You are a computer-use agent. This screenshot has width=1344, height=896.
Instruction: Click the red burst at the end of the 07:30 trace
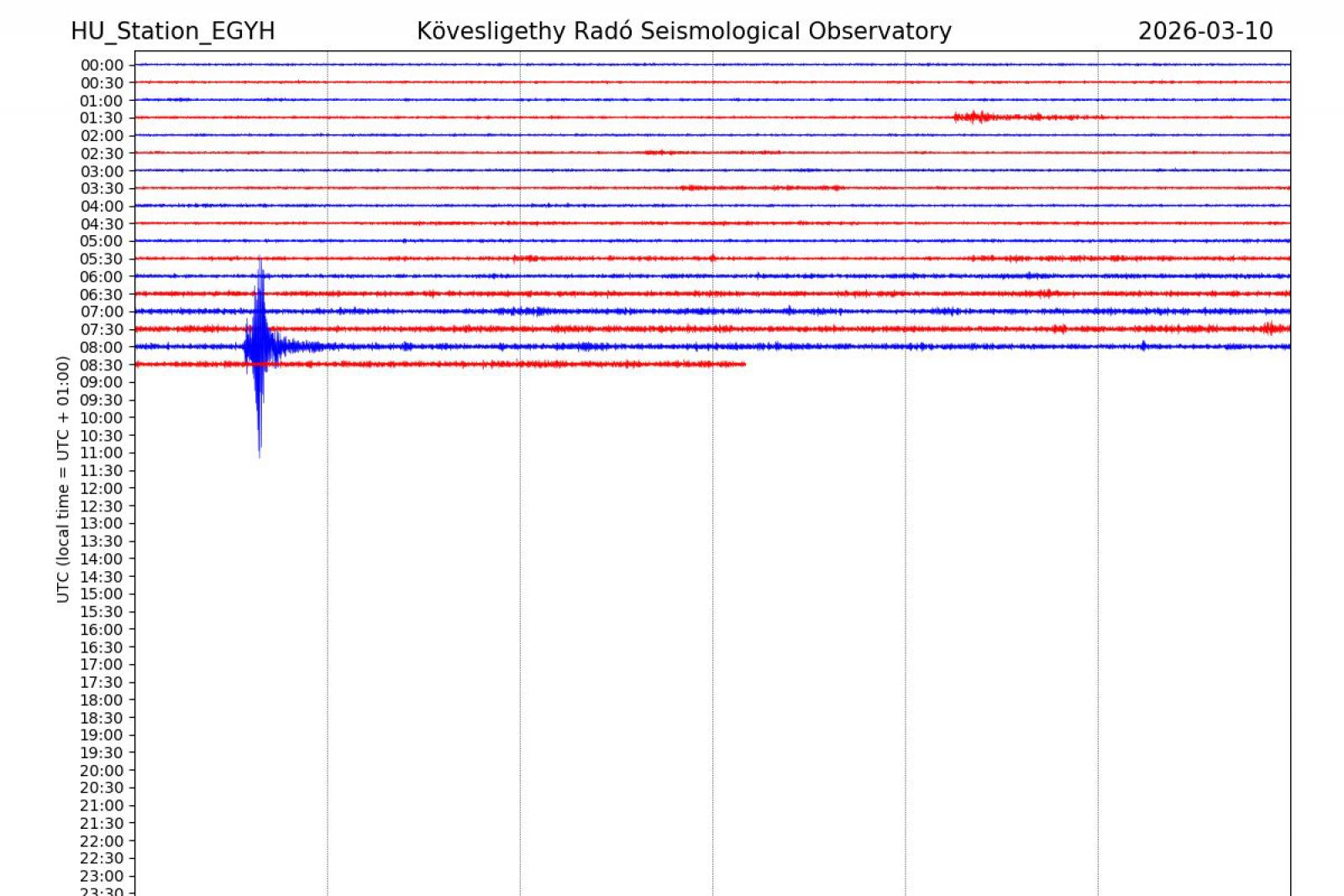pyautogui.click(x=1273, y=328)
